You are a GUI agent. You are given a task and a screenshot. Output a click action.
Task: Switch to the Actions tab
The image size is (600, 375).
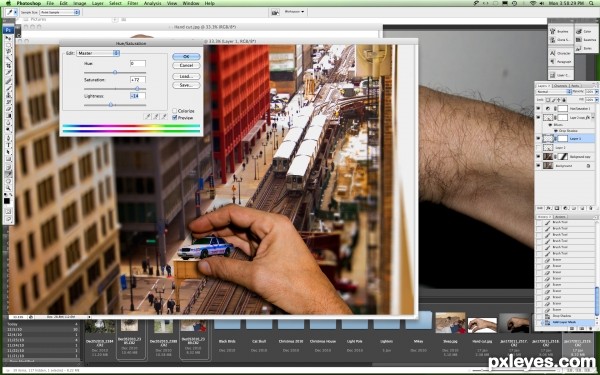(x=560, y=217)
